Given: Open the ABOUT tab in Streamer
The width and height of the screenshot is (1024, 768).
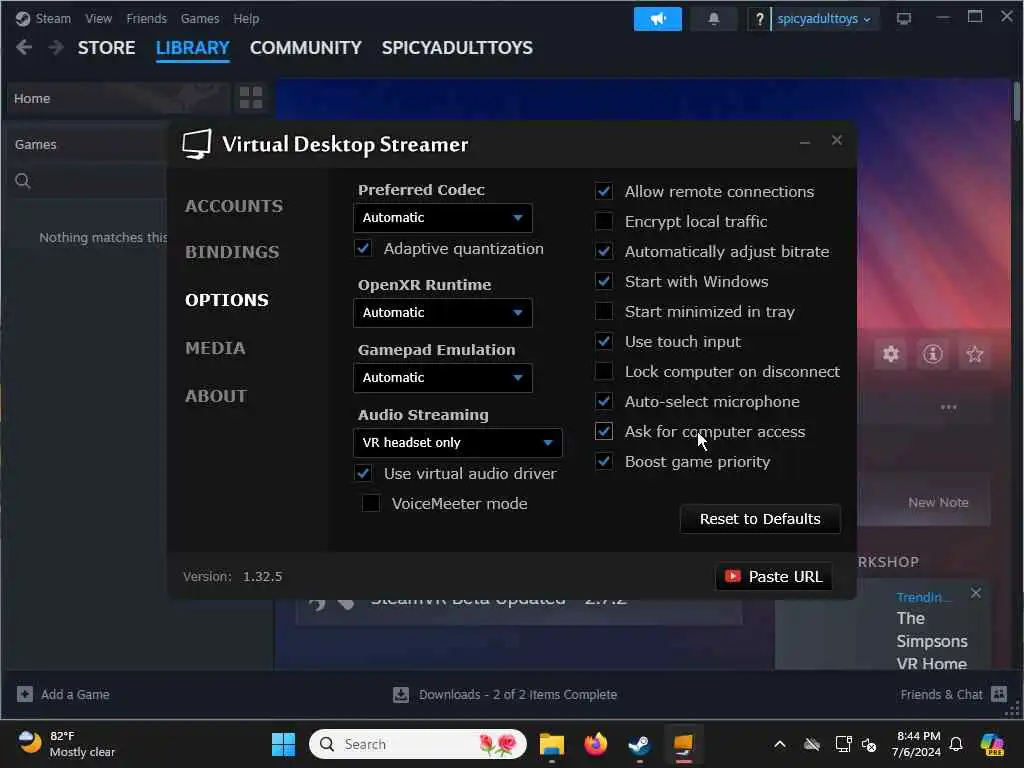Looking at the screenshot, I should click(216, 396).
